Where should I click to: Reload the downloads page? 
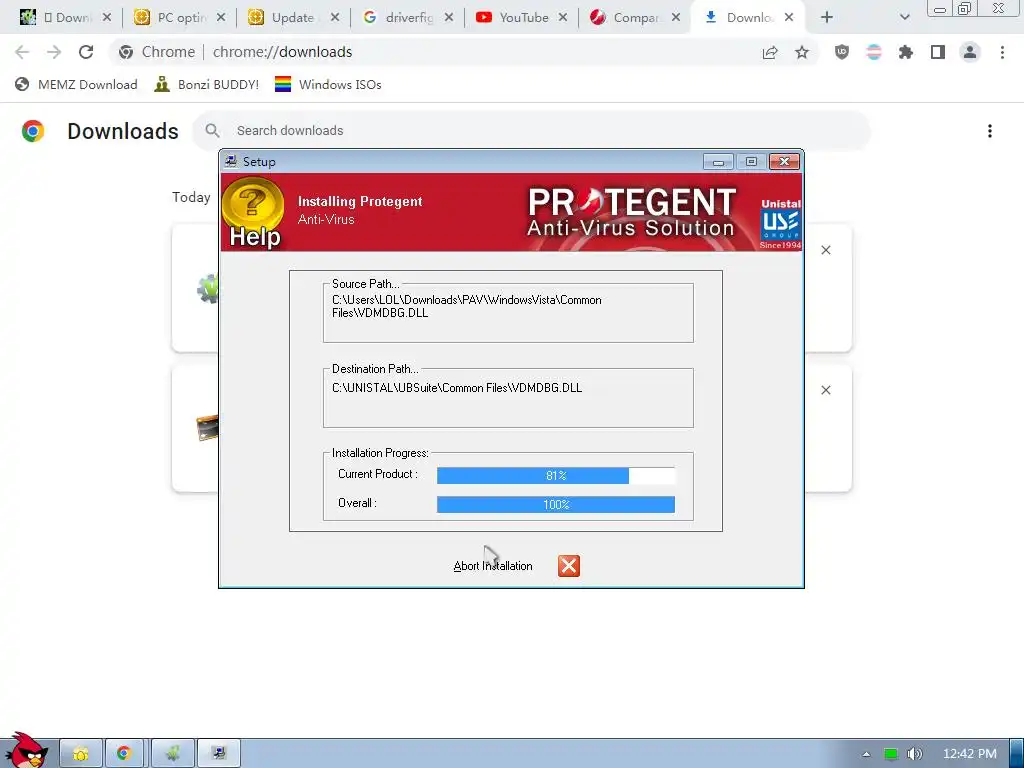(x=86, y=52)
